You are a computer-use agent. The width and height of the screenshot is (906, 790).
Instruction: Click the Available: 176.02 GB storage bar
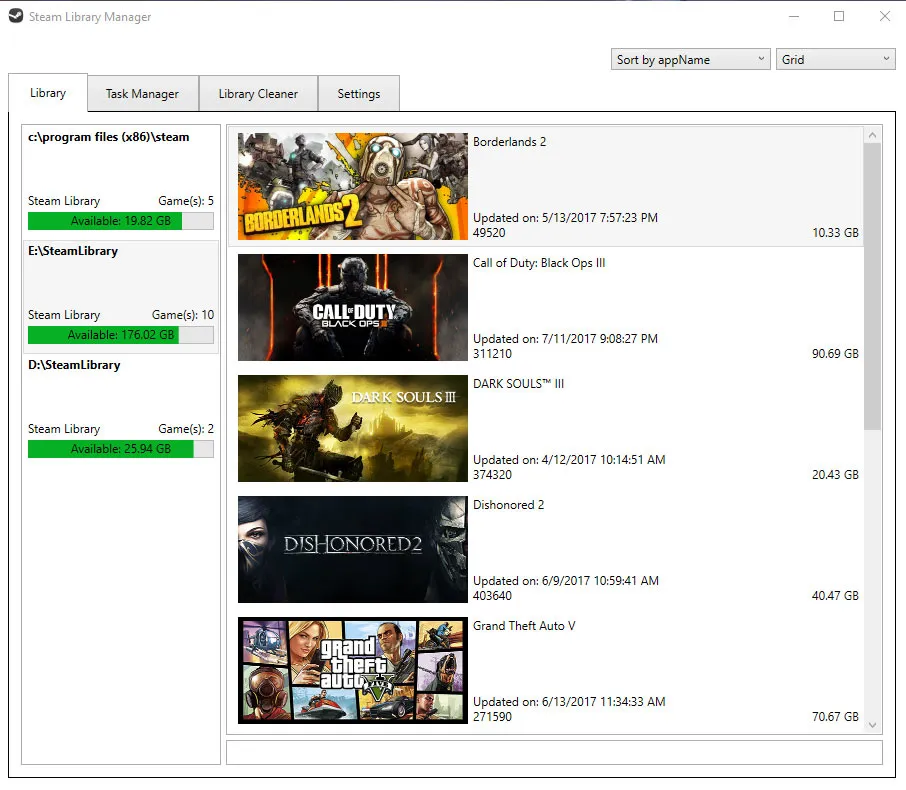[121, 335]
